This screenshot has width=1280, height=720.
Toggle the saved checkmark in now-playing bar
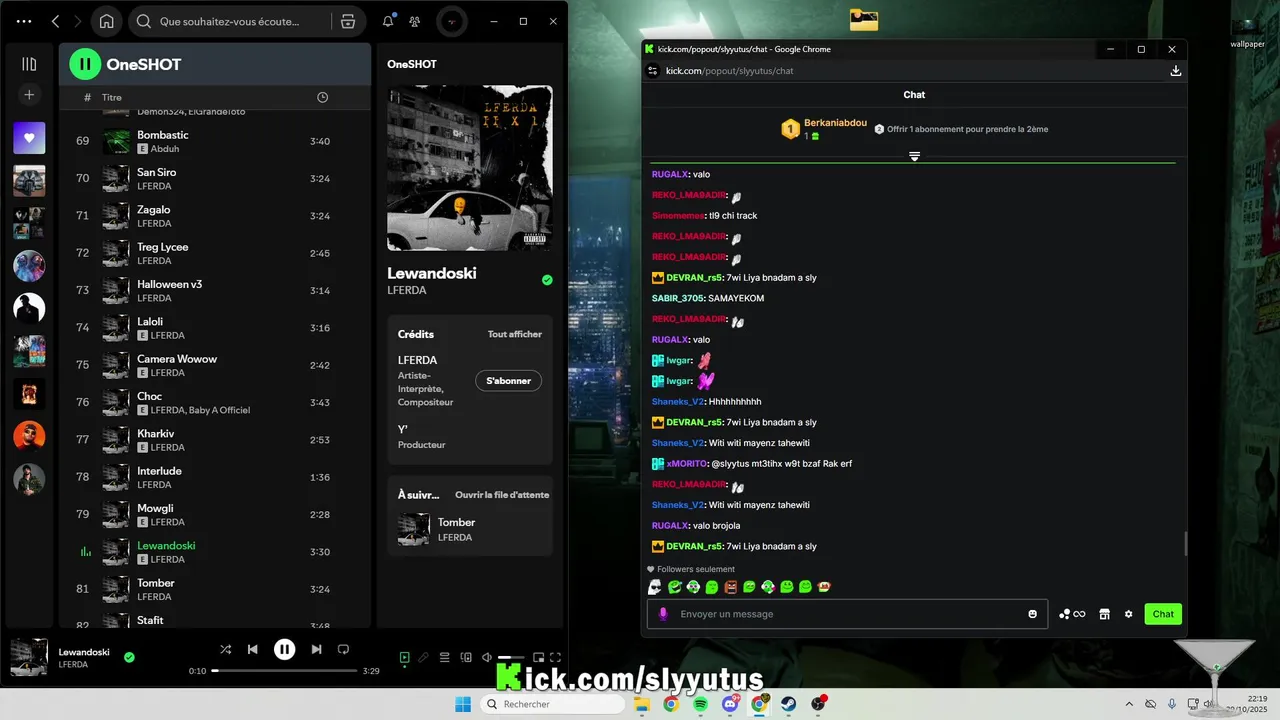[x=129, y=657]
